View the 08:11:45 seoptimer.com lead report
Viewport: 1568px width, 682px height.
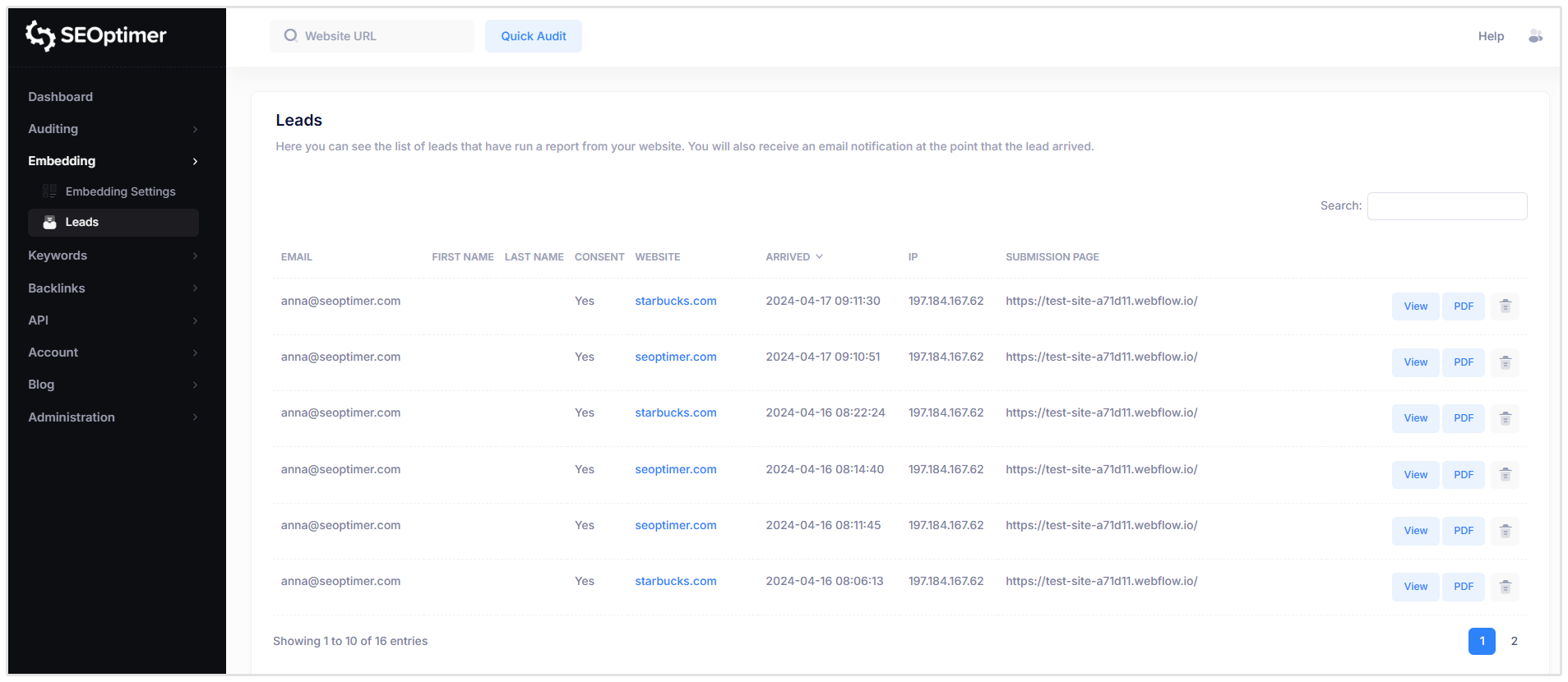tap(1415, 531)
